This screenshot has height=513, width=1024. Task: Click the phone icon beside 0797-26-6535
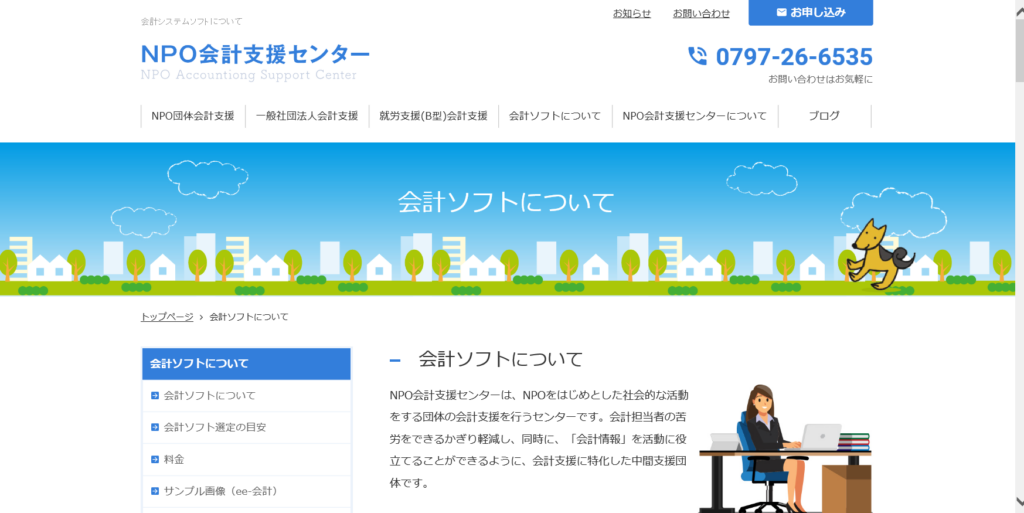pyautogui.click(x=697, y=56)
